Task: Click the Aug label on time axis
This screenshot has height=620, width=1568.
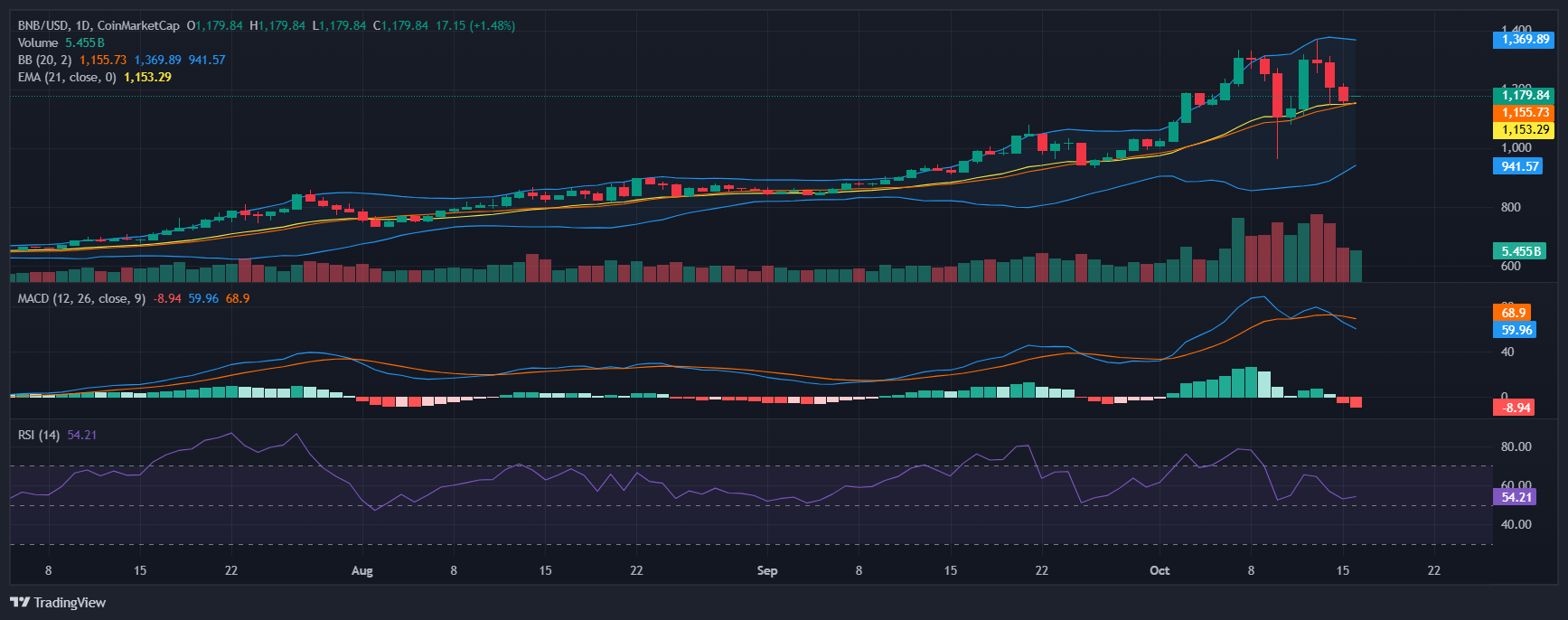Action: pos(361,570)
